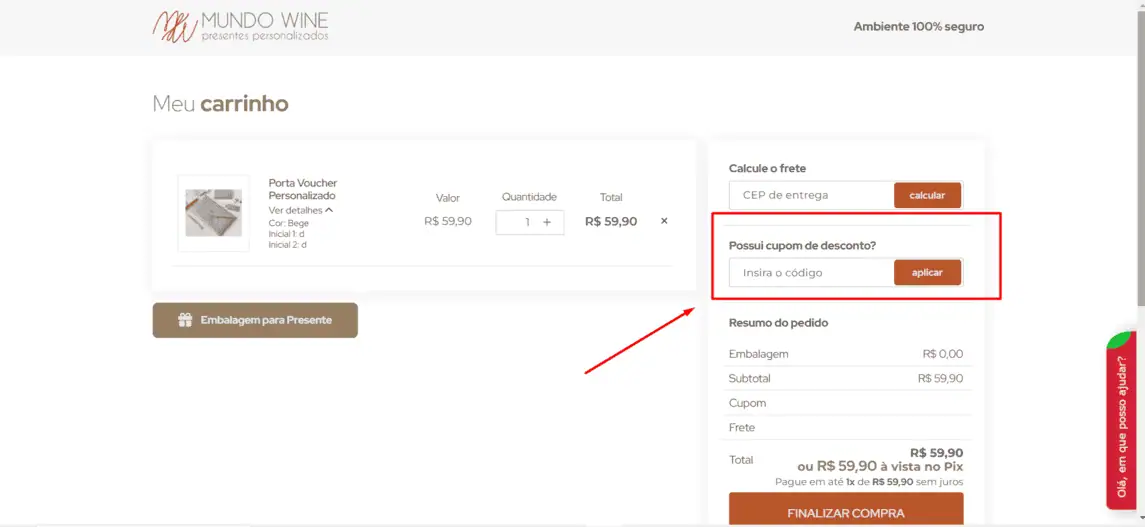
Task: Open the Porta Voucher product thumbnail
Action: [x=213, y=213]
